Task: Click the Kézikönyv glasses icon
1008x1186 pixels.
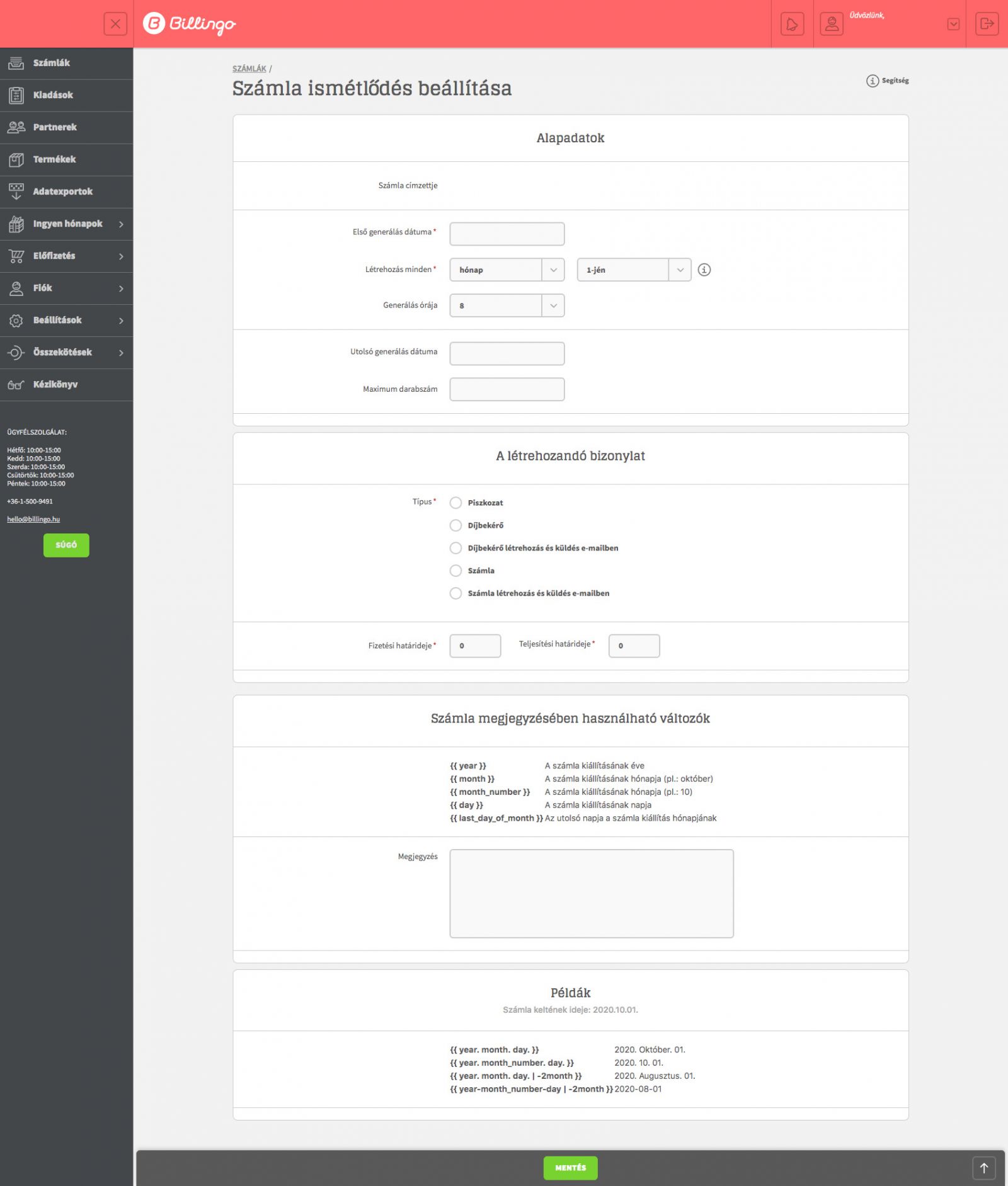Action: pyautogui.click(x=16, y=384)
